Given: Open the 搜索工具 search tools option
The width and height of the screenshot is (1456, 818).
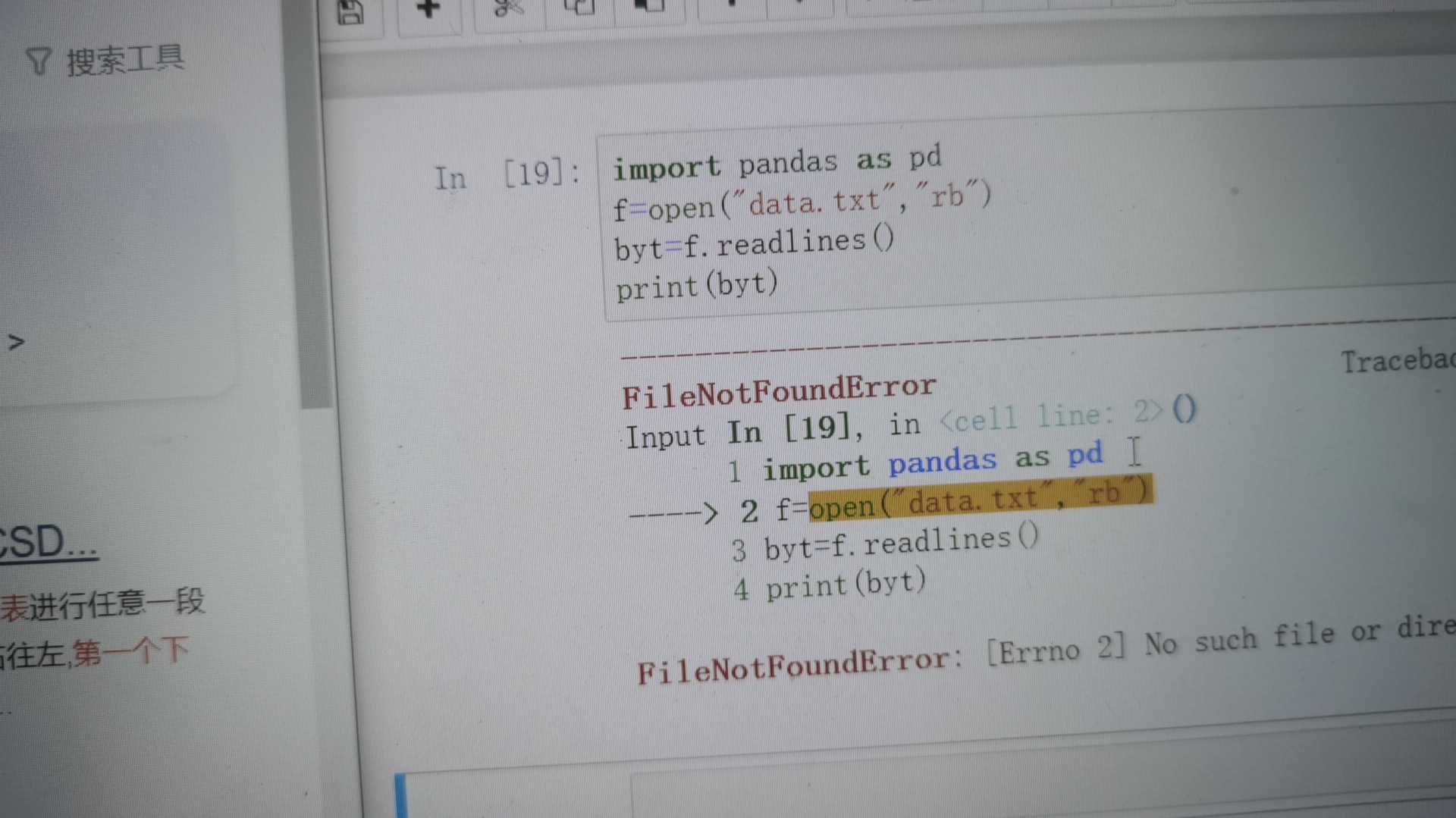Looking at the screenshot, I should pyautogui.click(x=125, y=60).
